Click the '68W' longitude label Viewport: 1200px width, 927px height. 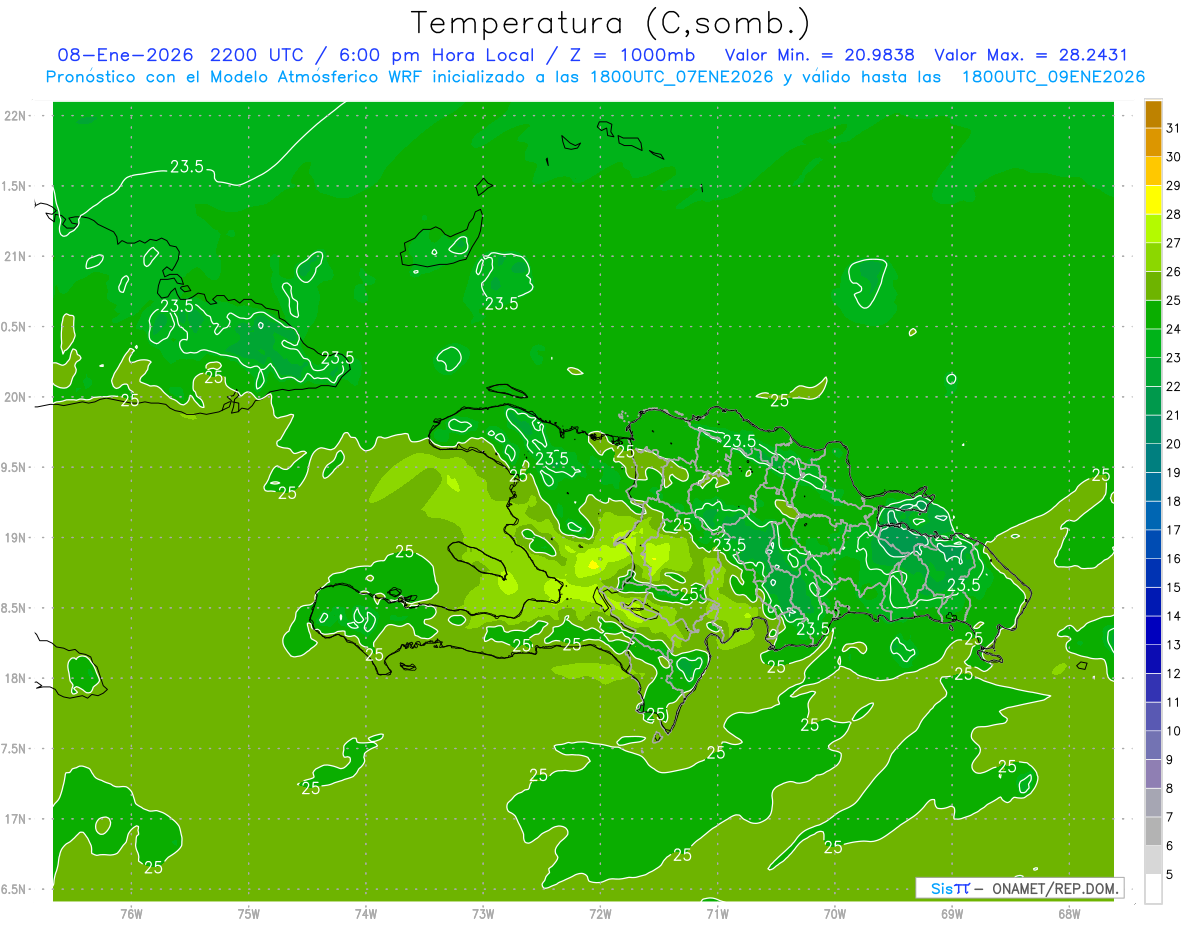pyautogui.click(x=1069, y=913)
